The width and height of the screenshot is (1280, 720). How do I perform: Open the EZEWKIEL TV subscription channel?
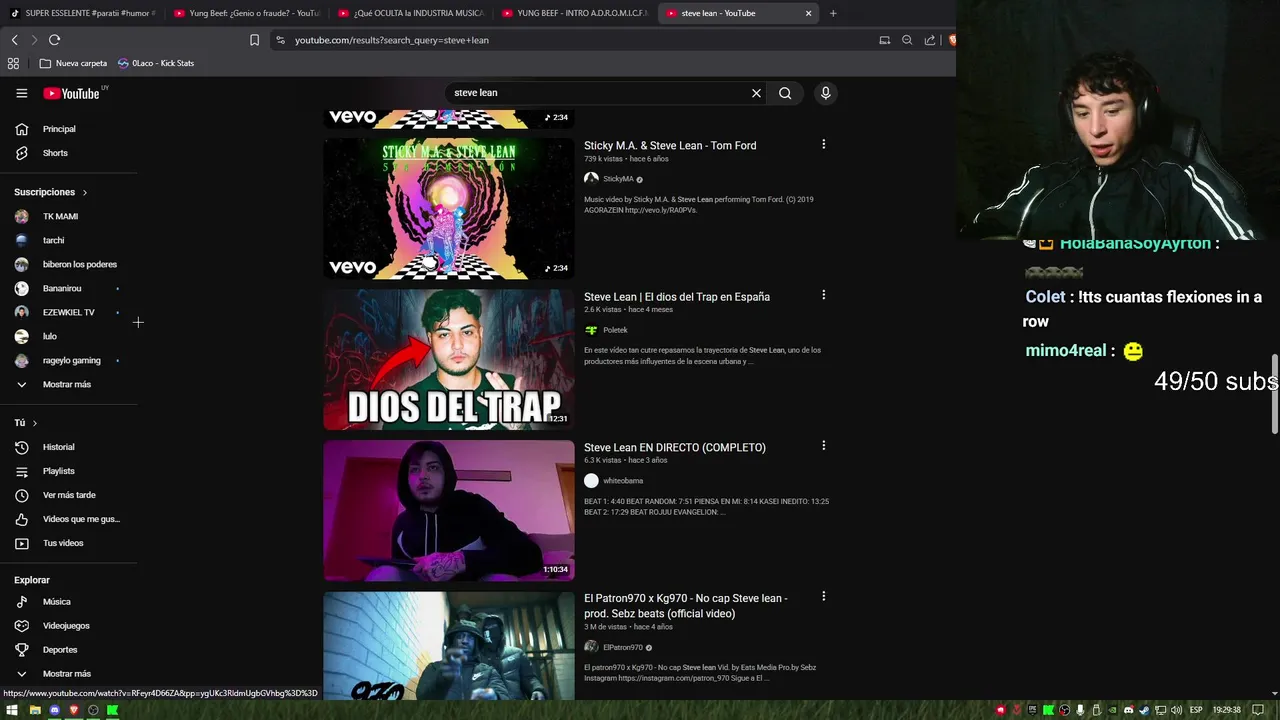(68, 312)
